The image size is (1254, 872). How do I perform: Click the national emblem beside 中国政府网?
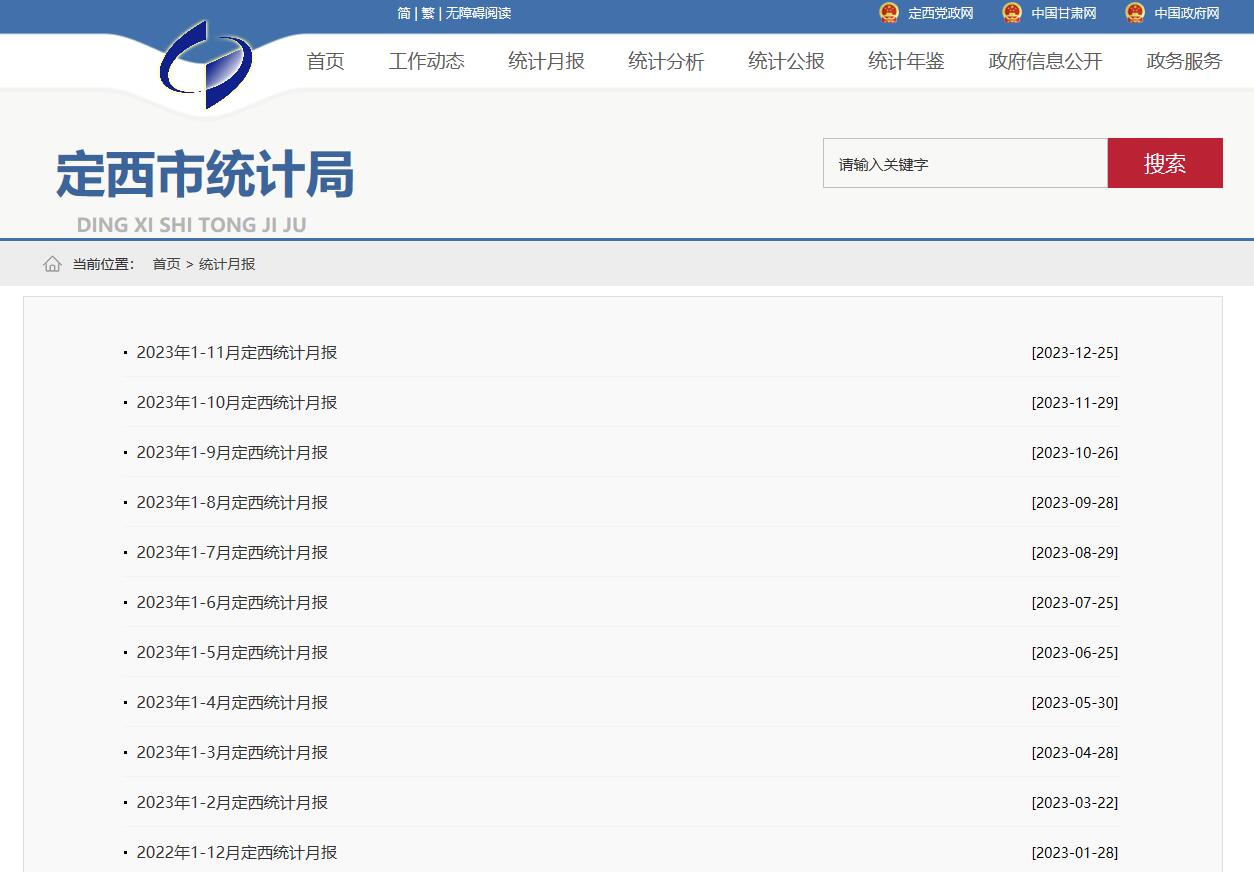tap(1135, 13)
